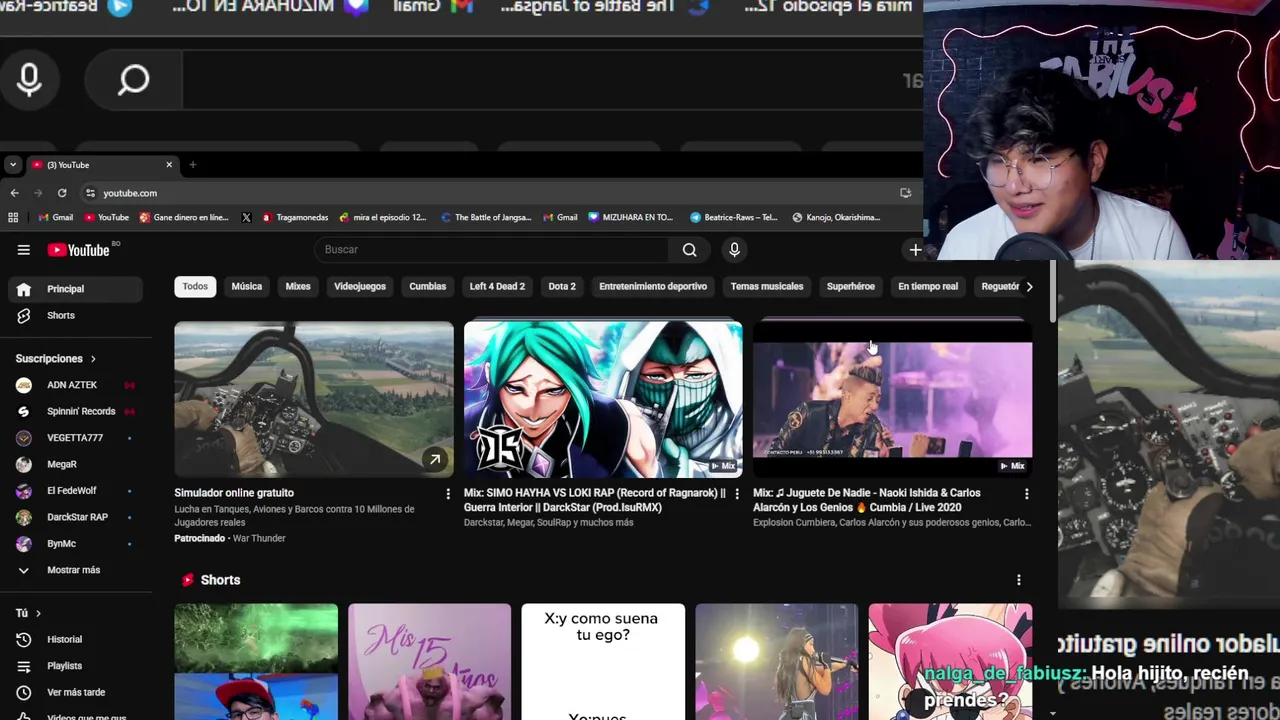Click the Create plus icon
The height and width of the screenshot is (720, 1280).
(x=915, y=250)
